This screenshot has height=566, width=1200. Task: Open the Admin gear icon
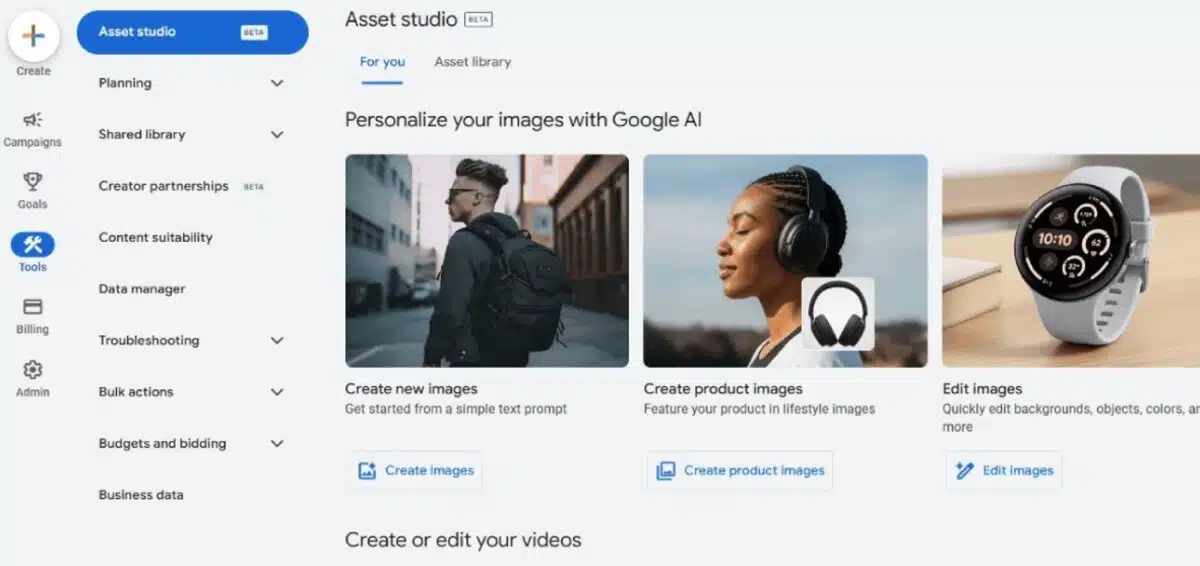click(x=32, y=369)
